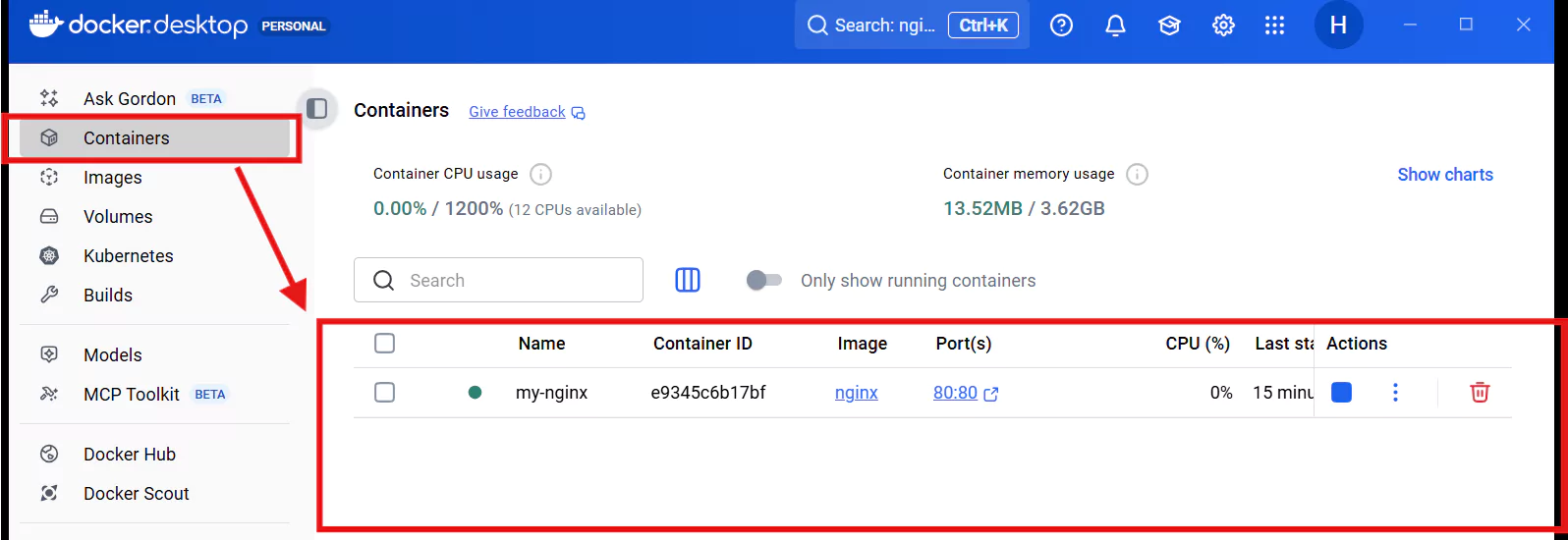Screen dimensions: 1568x540
Task: Click the green running status dot of my-nginx
Action: pos(475,393)
